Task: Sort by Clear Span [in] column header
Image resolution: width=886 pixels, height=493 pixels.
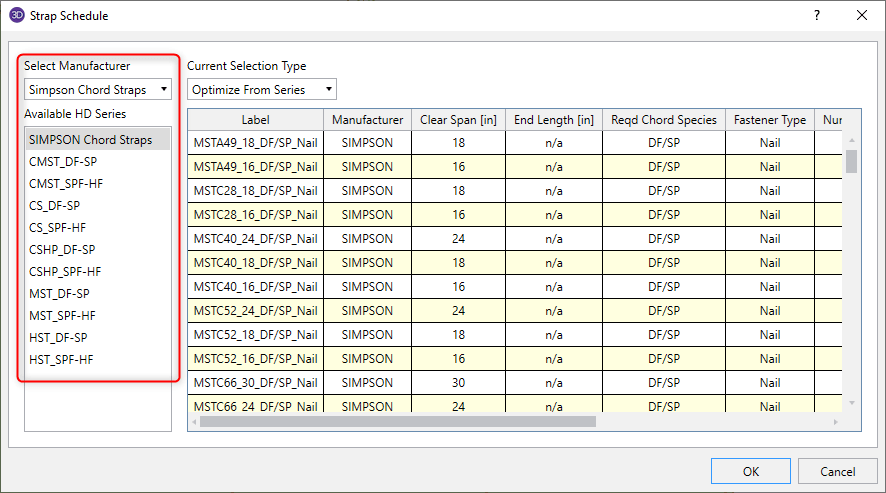Action: [458, 120]
